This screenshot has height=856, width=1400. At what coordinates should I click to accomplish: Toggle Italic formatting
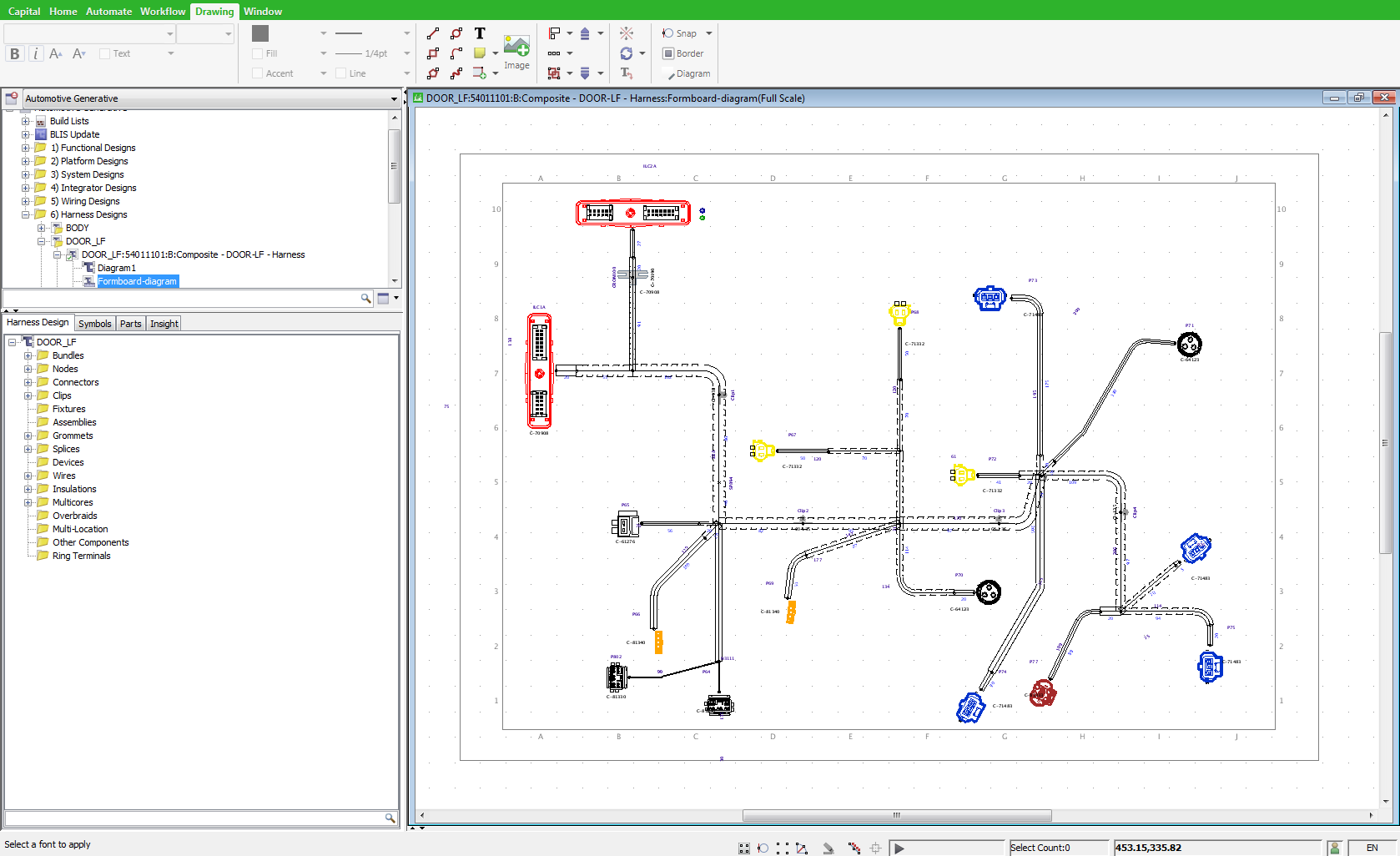(x=35, y=53)
